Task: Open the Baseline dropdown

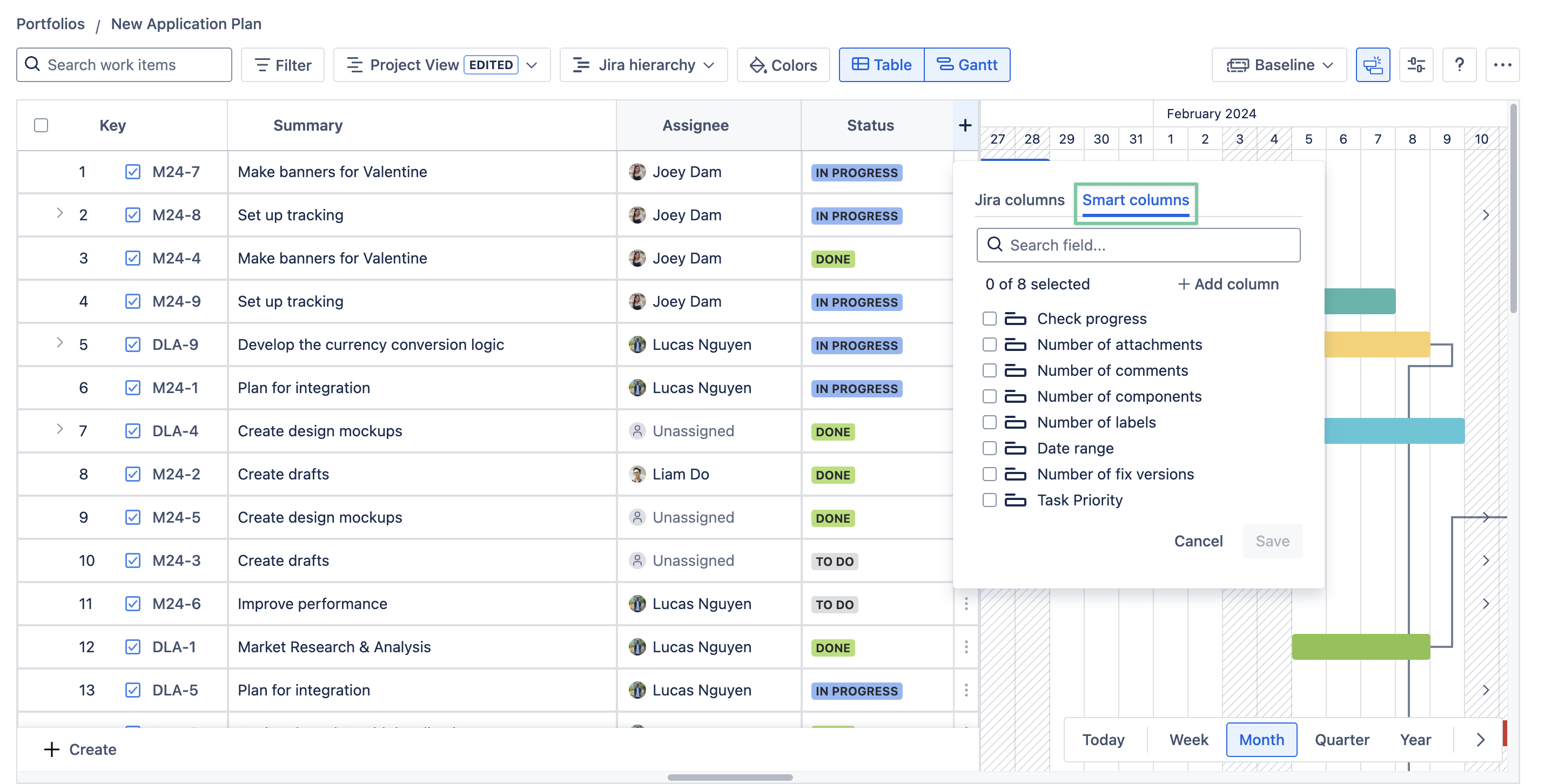Action: pyautogui.click(x=1279, y=65)
